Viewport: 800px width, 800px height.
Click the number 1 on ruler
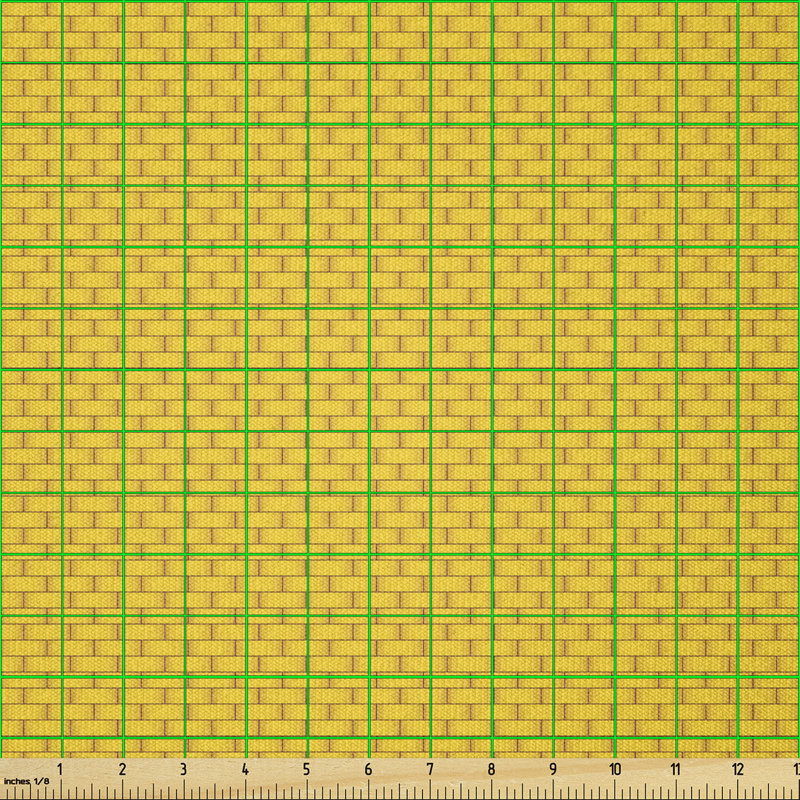(60, 769)
